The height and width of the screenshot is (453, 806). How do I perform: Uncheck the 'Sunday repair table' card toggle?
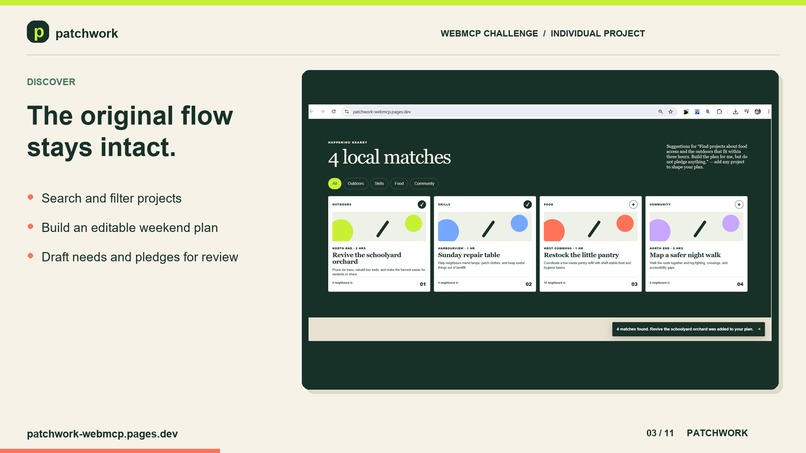[x=527, y=204]
